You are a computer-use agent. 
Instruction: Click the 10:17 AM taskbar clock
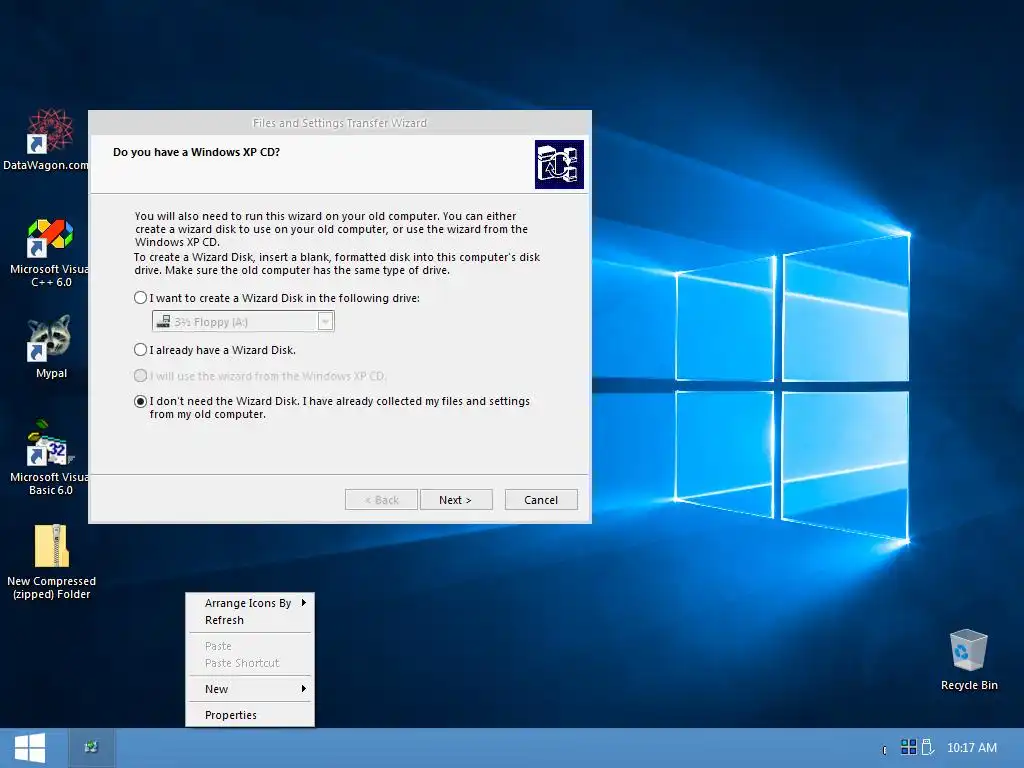coord(972,748)
